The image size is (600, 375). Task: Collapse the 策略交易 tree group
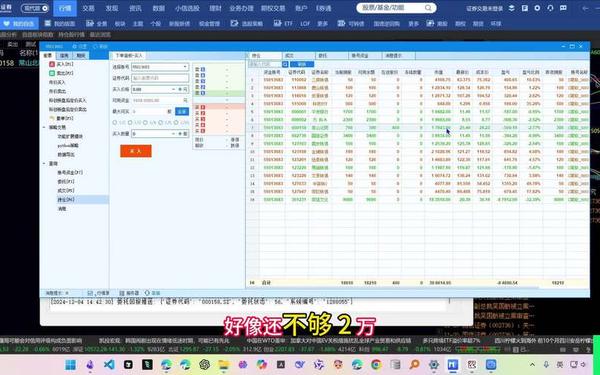(x=44, y=127)
